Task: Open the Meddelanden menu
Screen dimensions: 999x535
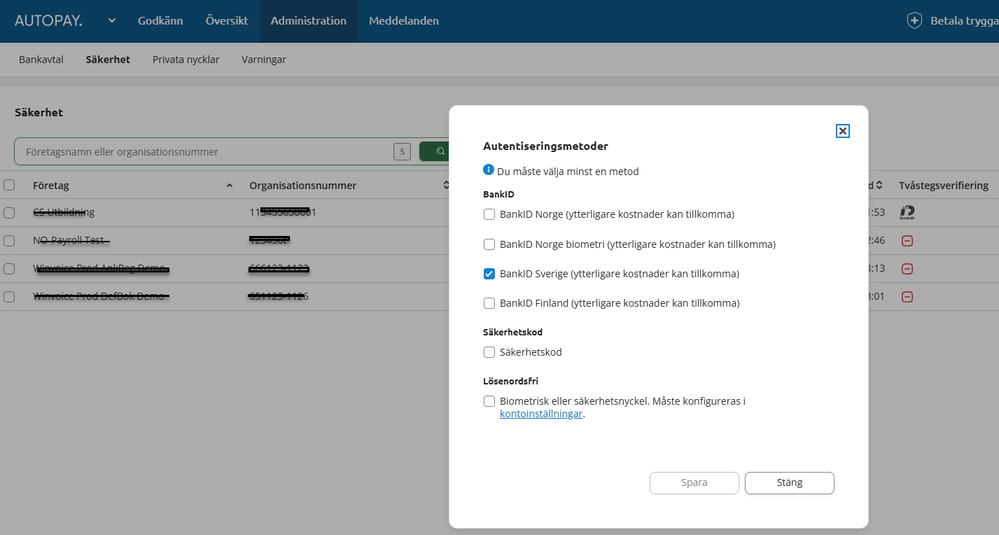Action: point(403,20)
